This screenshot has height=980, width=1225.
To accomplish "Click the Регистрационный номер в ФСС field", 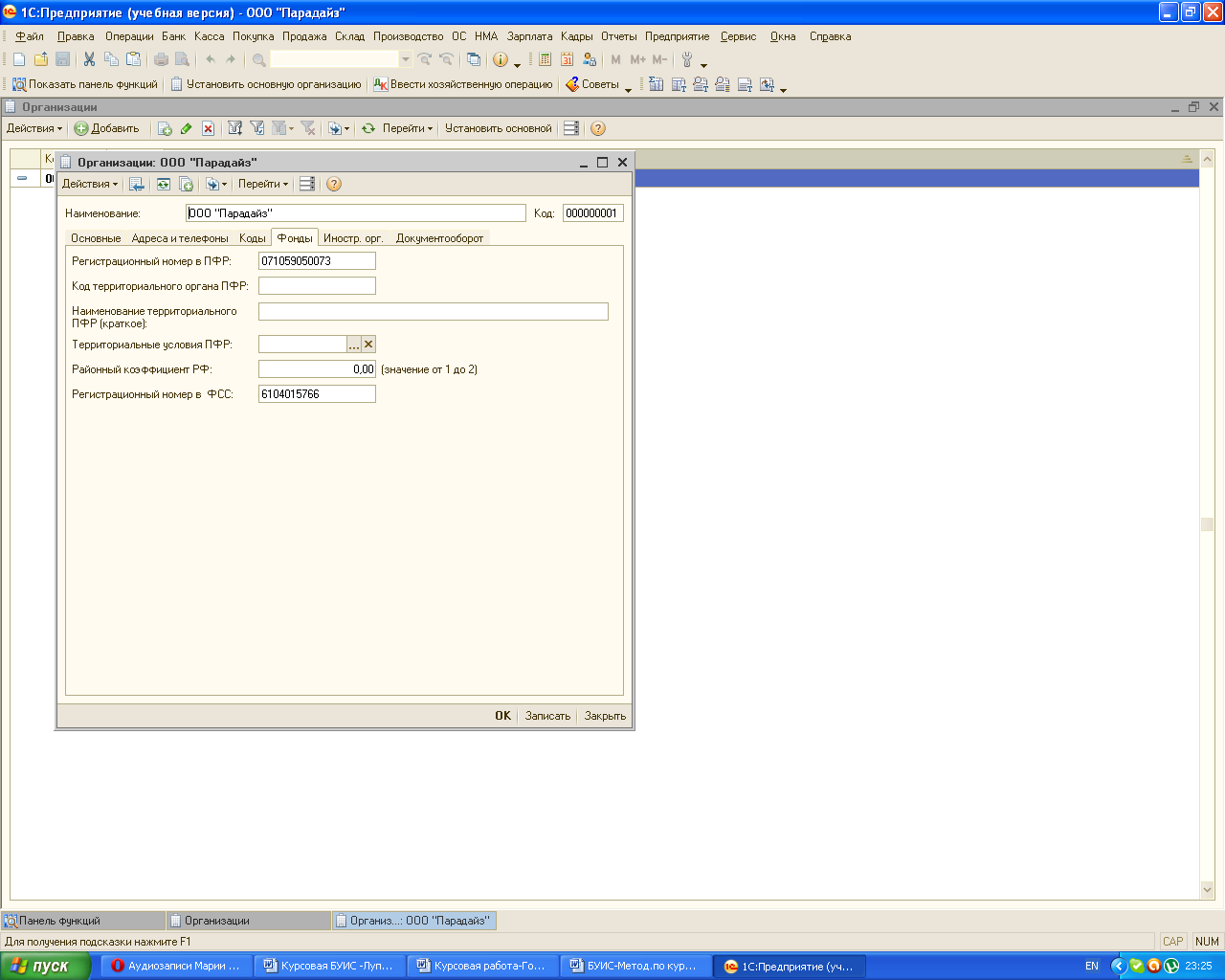I will point(317,394).
